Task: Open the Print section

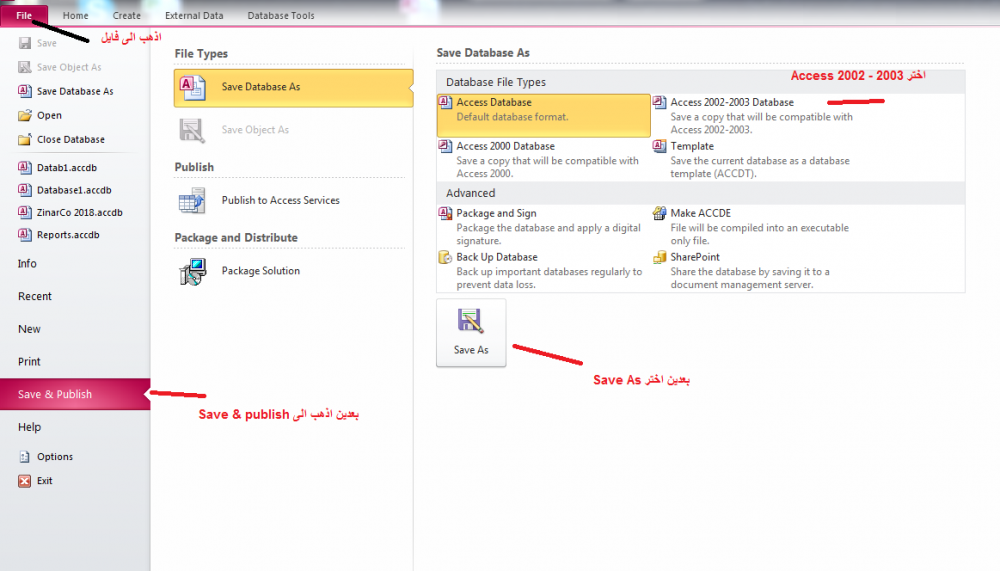Action: (29, 362)
